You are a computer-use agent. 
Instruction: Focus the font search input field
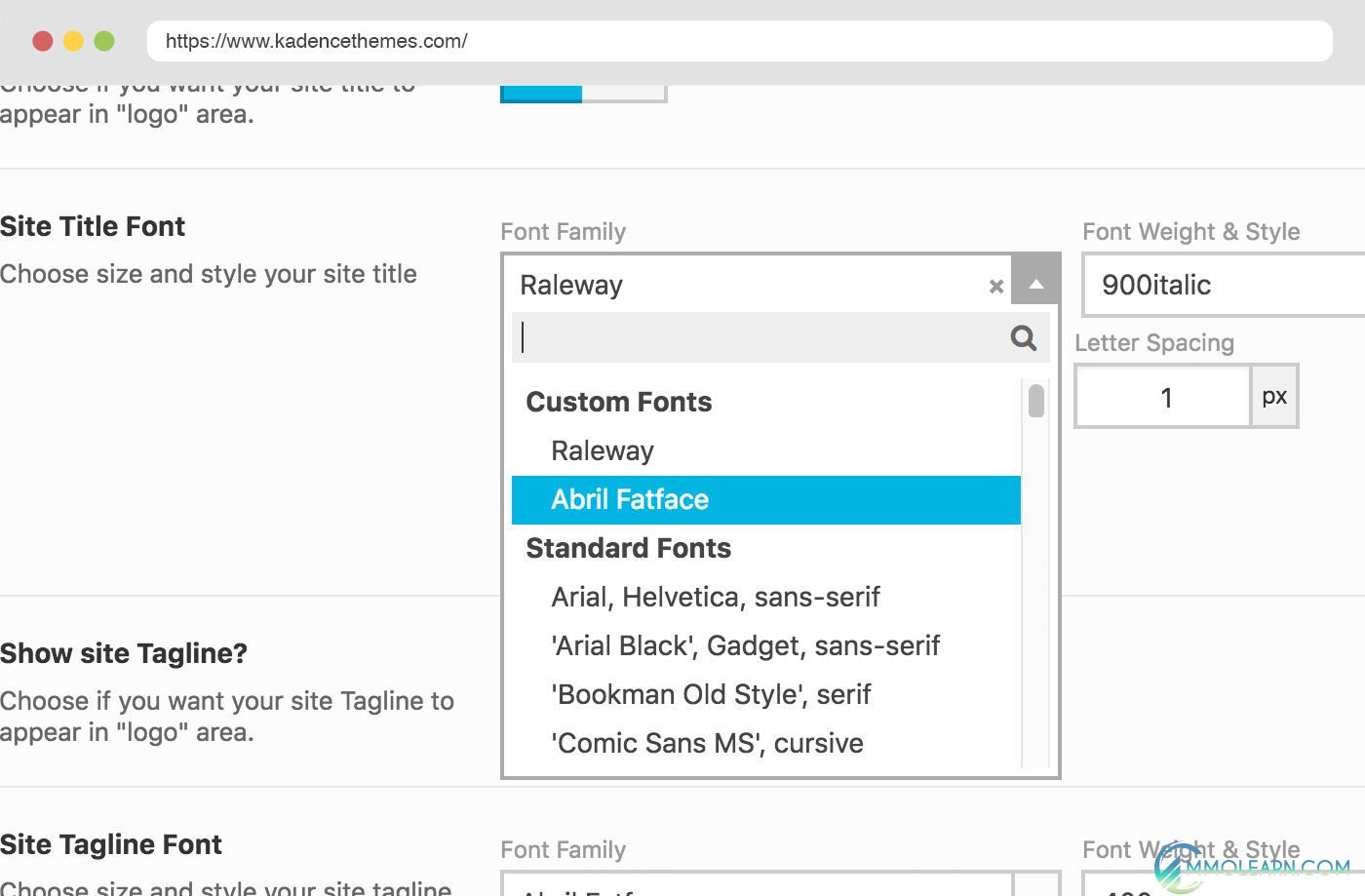click(780, 337)
